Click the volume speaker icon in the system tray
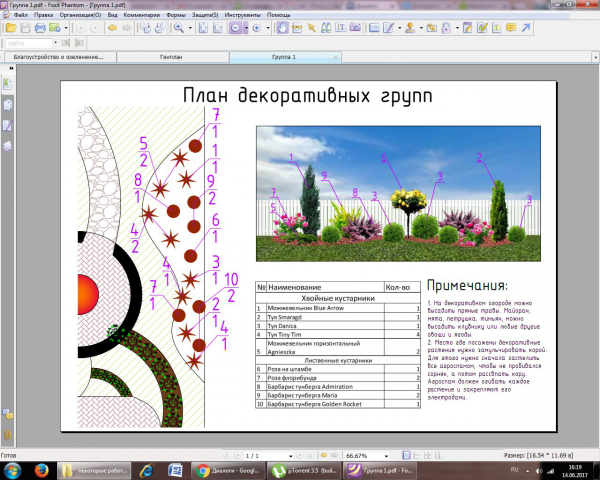This screenshot has height=480, width=600. (538, 471)
